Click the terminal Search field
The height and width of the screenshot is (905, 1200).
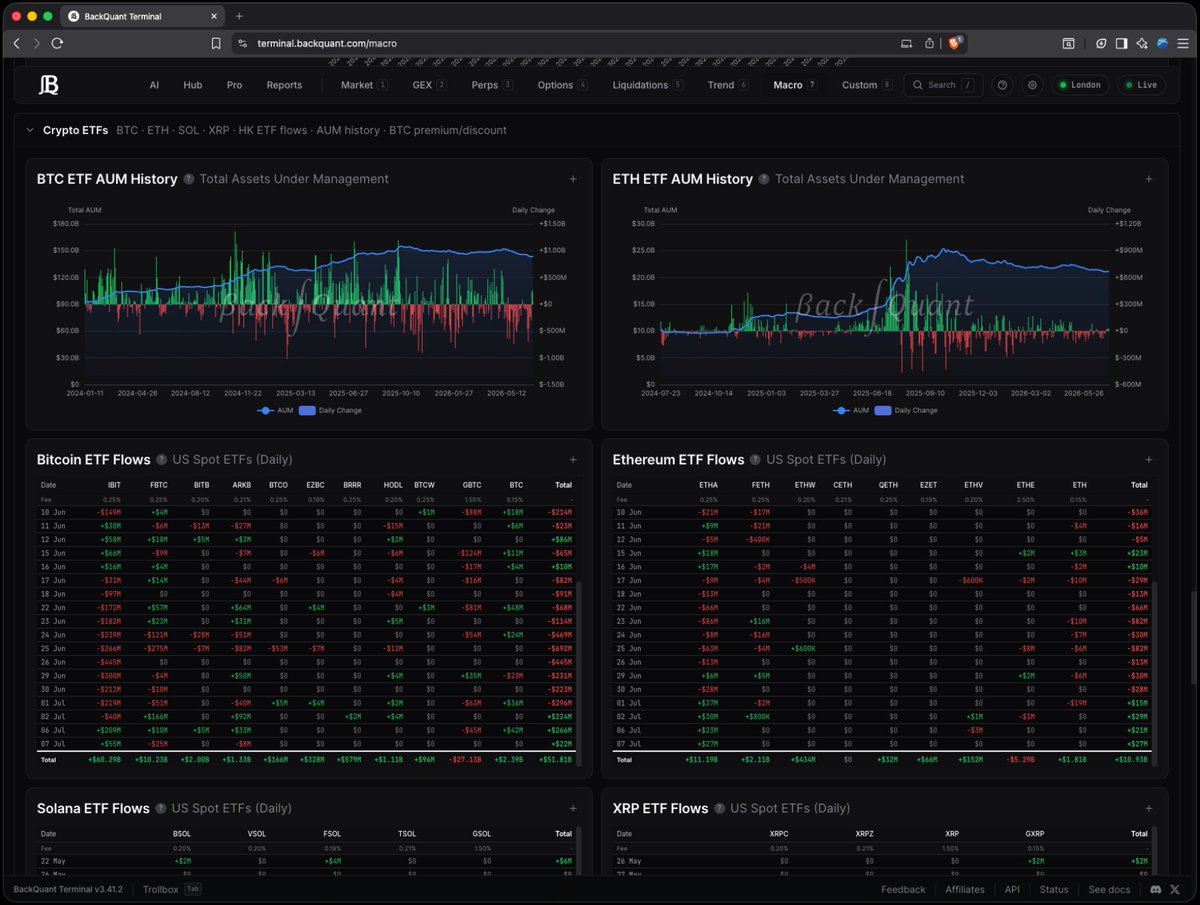[x=943, y=85]
